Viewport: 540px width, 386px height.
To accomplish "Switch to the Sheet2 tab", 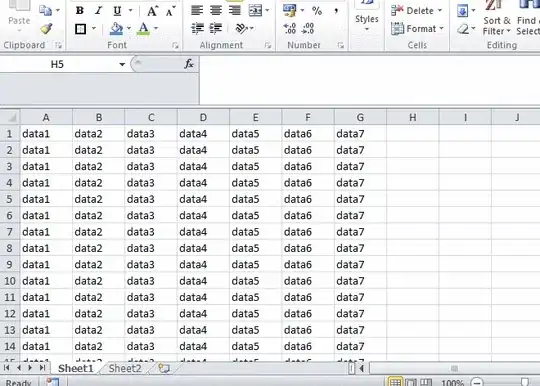I will click(125, 368).
